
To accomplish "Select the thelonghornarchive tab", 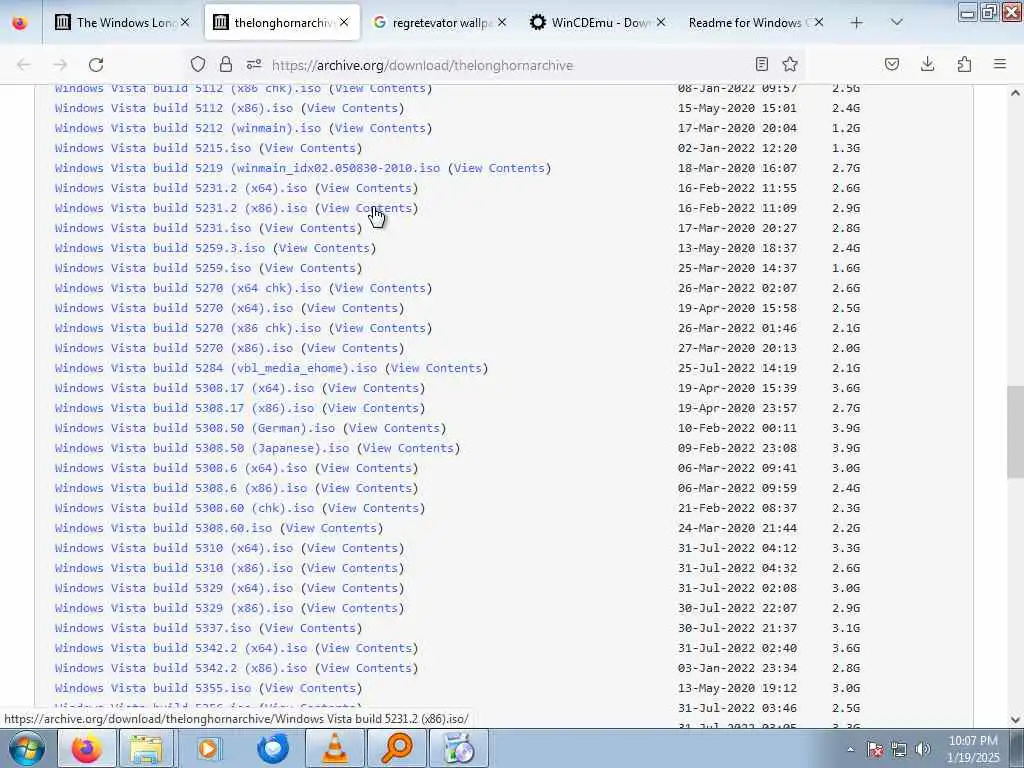I will pyautogui.click(x=282, y=23).
